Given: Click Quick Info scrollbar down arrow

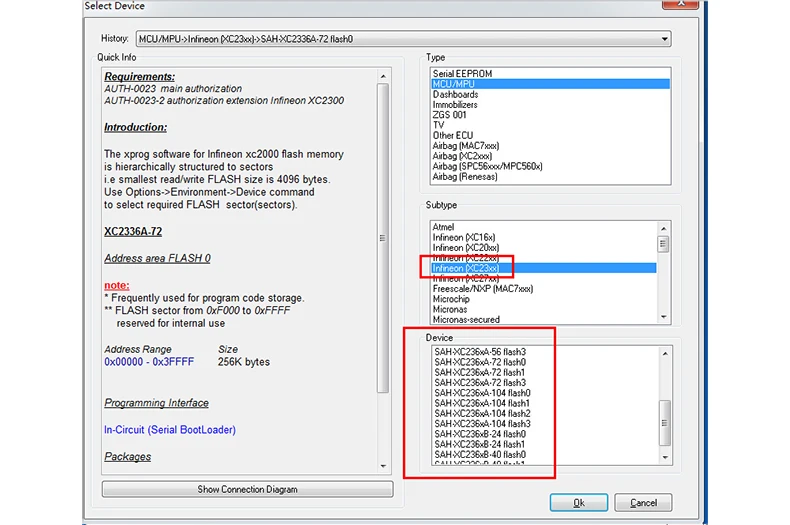Looking at the screenshot, I should pyautogui.click(x=383, y=466).
